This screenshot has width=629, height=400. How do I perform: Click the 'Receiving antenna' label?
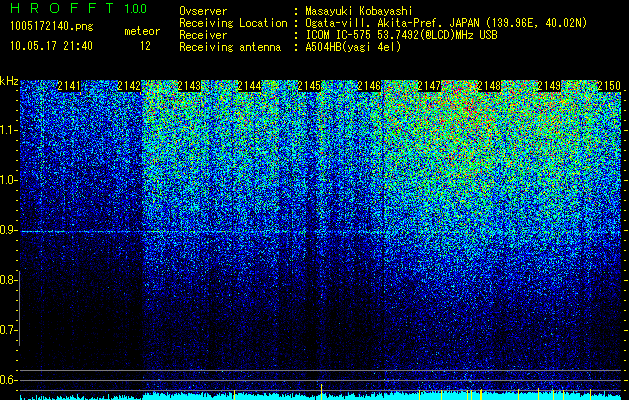[230, 47]
